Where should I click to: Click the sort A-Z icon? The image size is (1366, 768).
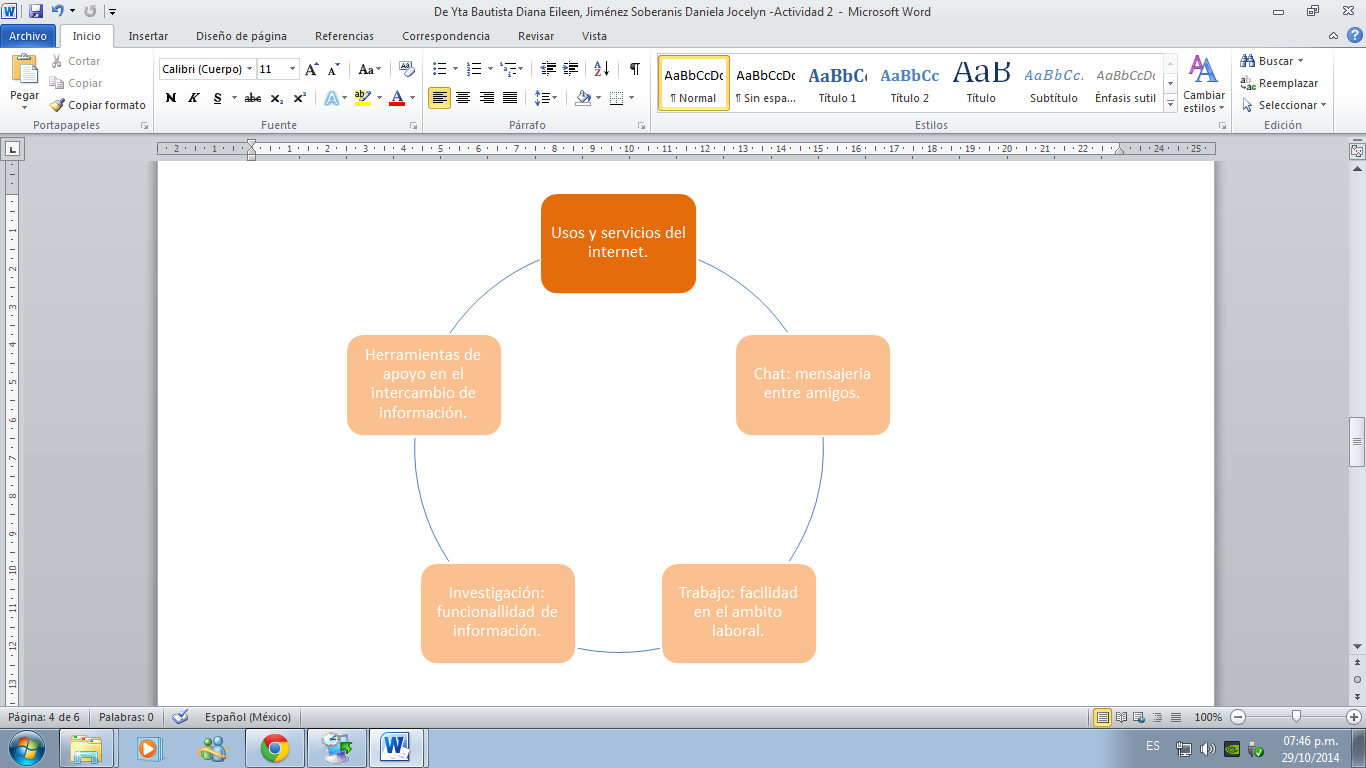click(x=601, y=69)
